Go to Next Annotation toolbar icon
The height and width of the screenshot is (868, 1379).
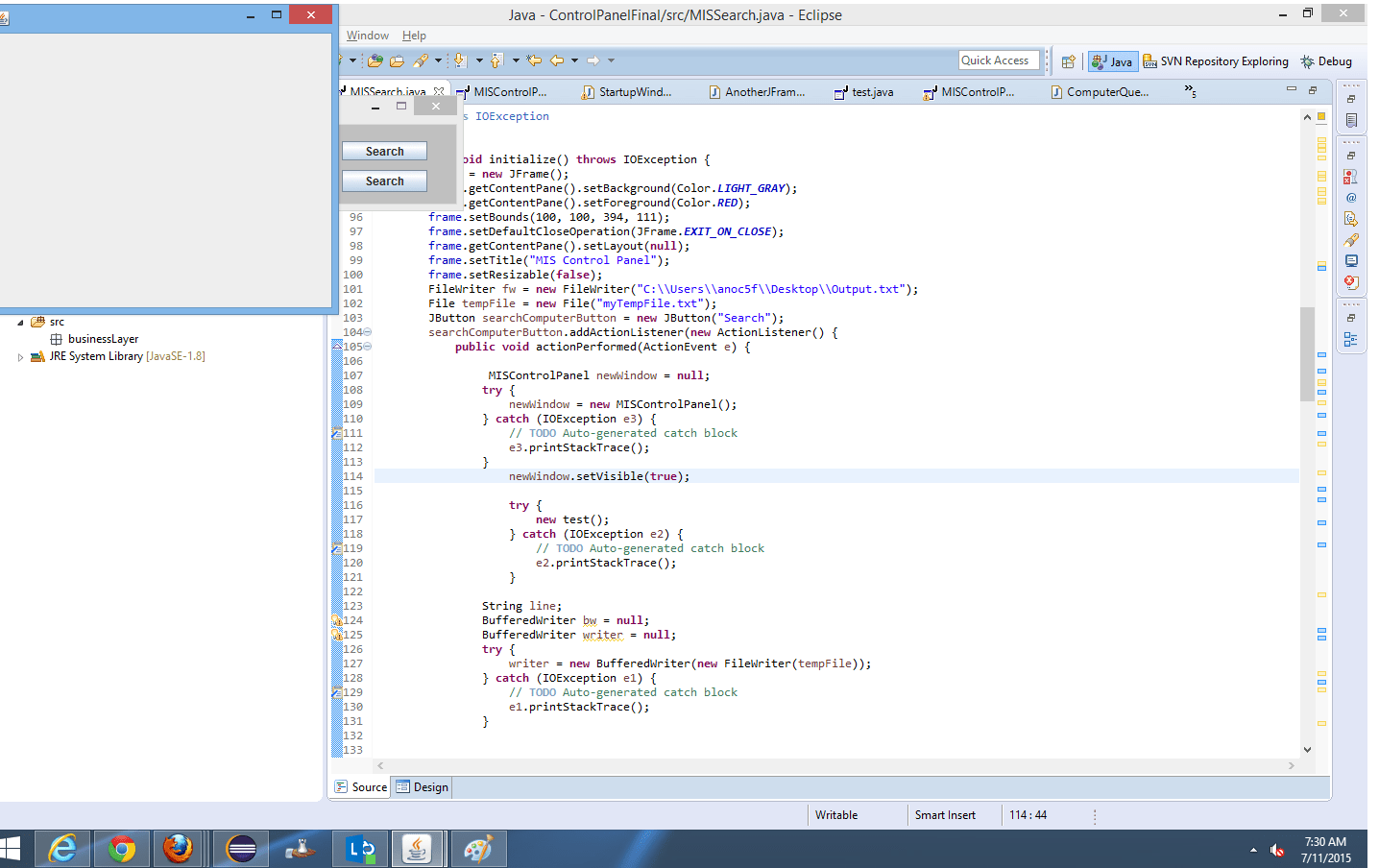click(x=460, y=60)
